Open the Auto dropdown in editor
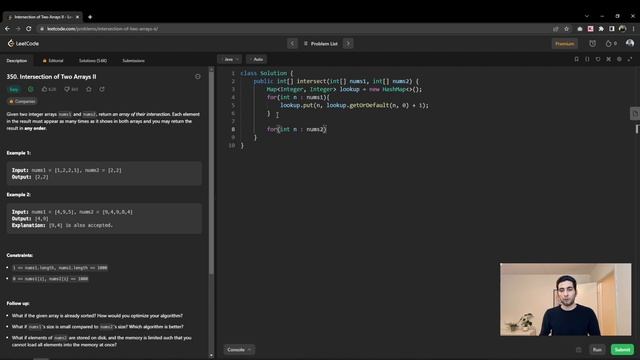 tap(256, 60)
